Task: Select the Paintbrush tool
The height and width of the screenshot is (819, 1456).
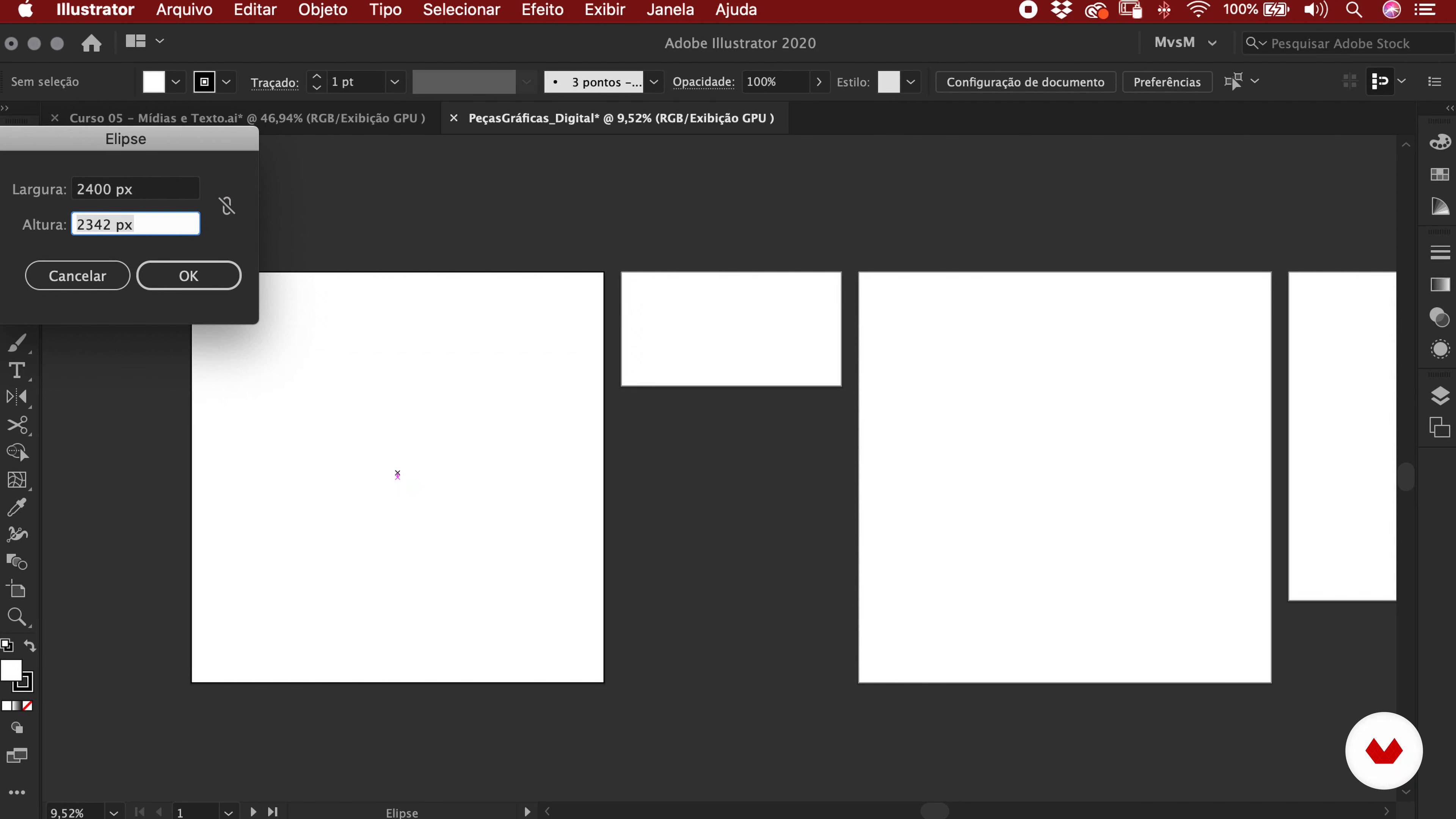Action: [x=17, y=342]
